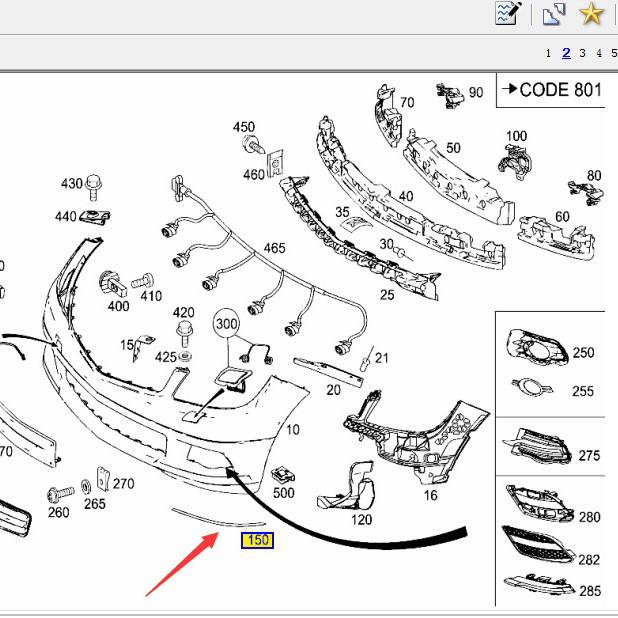This screenshot has width=618, height=618.
Task: Click the circled part number 300
Action: point(227,324)
